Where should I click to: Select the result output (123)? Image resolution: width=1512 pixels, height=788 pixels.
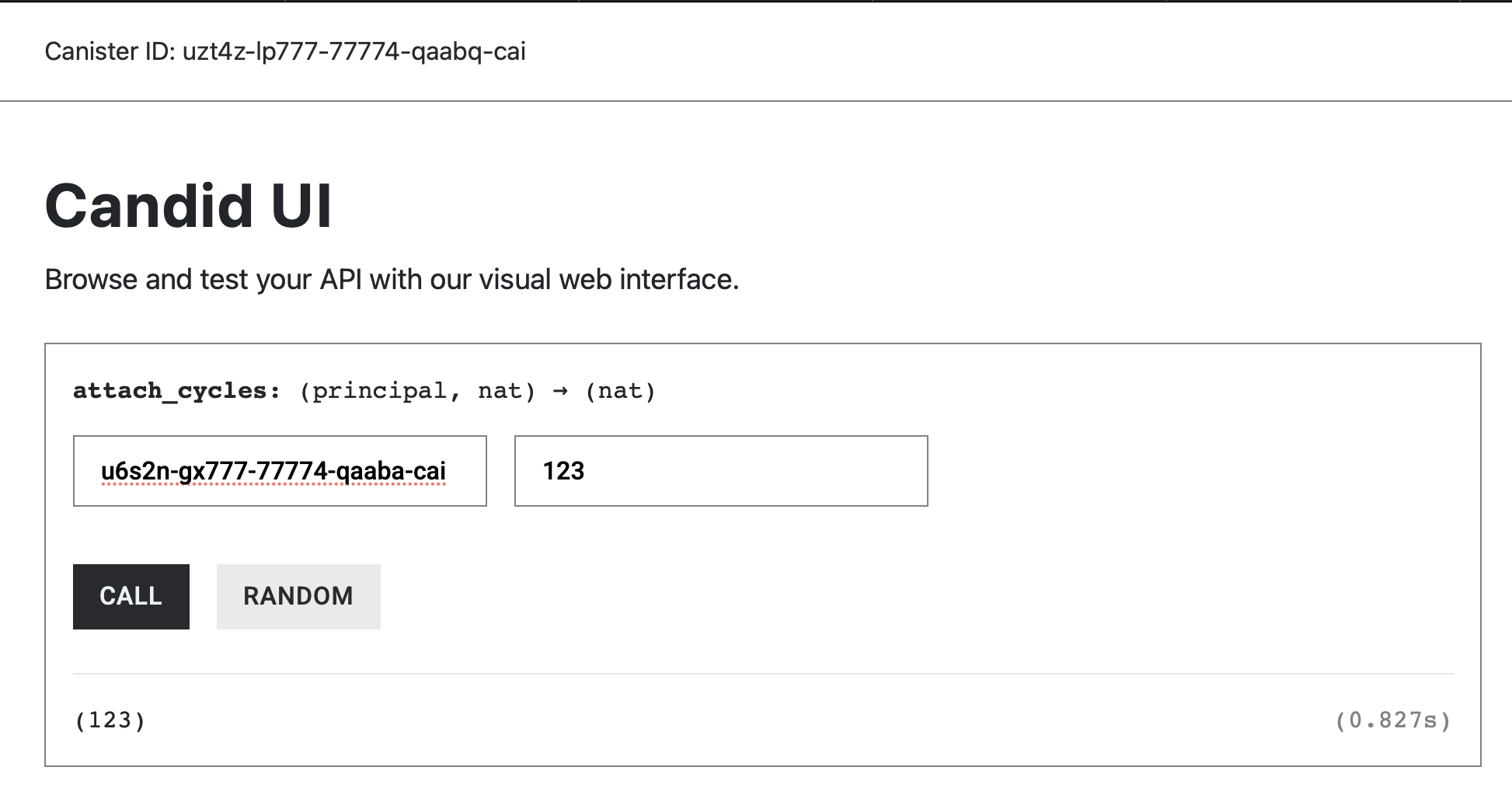[x=110, y=720]
